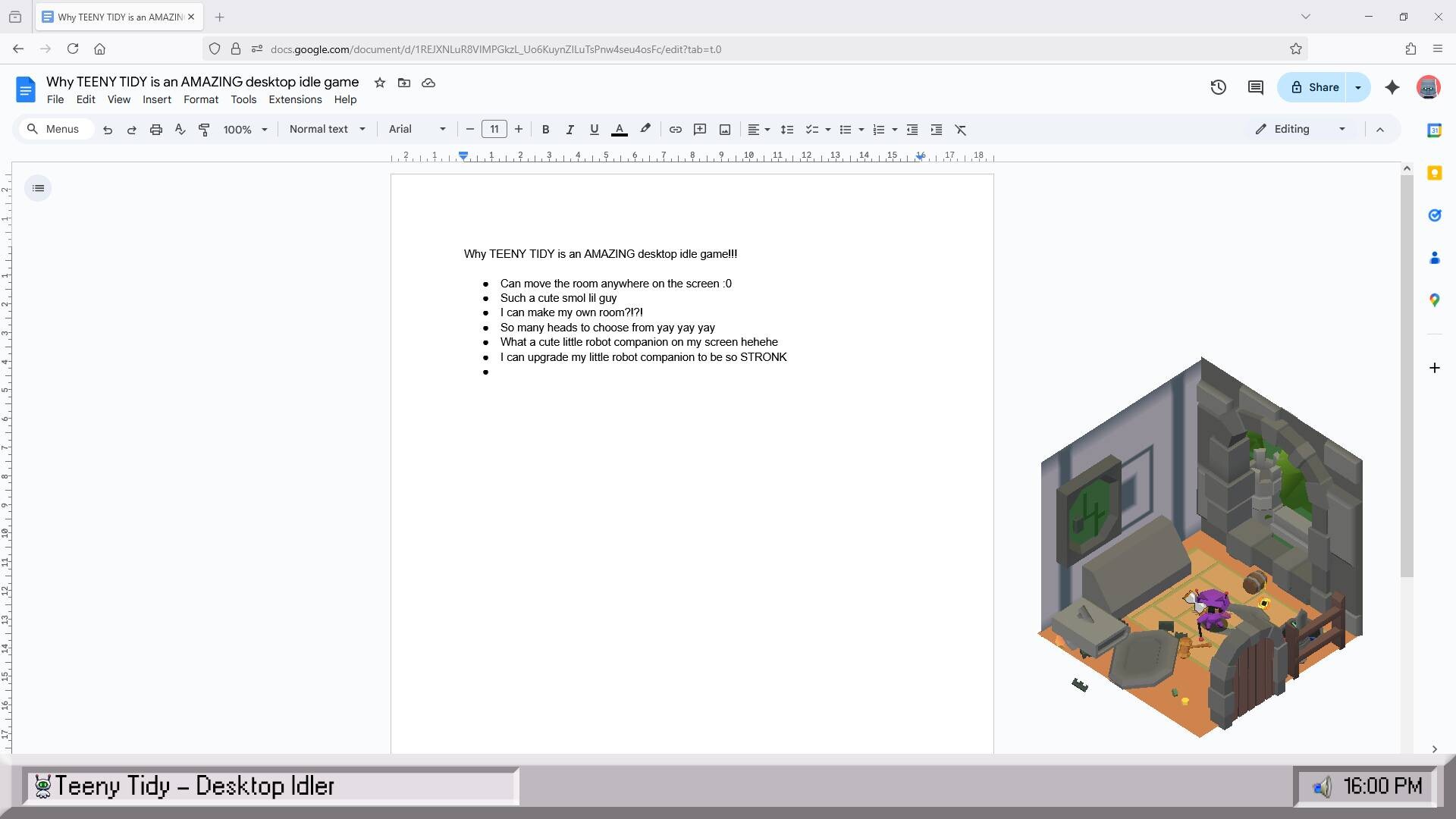Add a comment via the comment icon
The image size is (1456, 819).
699,129
